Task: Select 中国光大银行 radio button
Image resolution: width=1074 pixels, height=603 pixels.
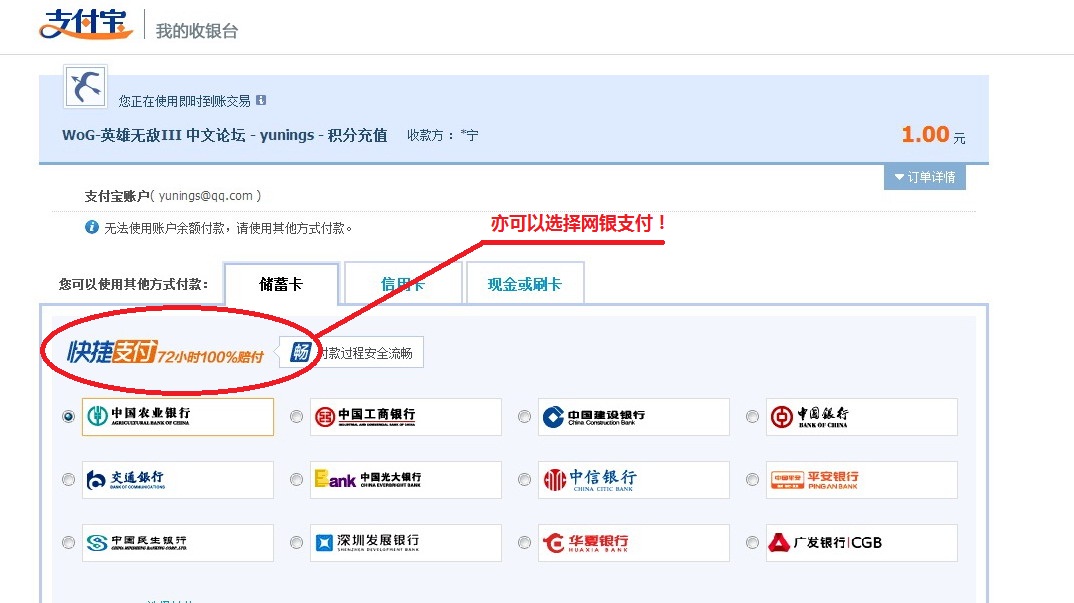Action: coord(297,480)
